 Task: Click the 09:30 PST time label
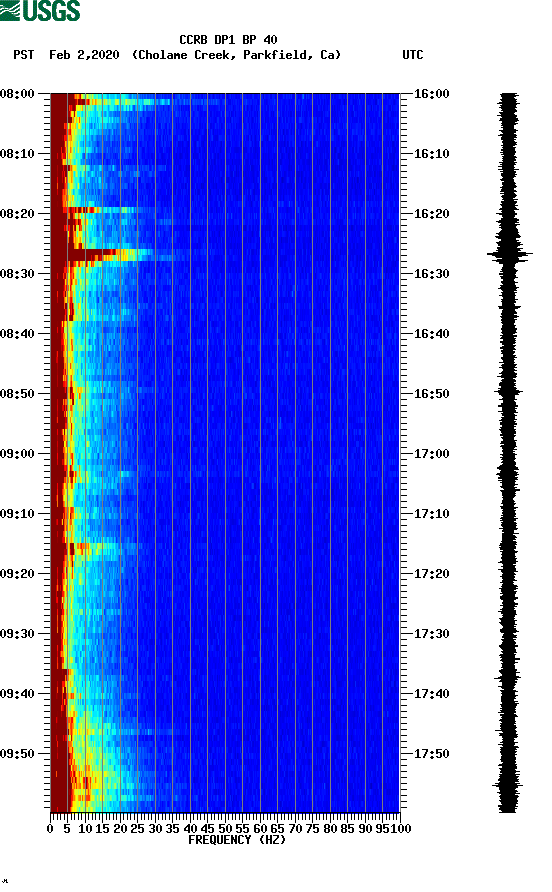point(18,634)
